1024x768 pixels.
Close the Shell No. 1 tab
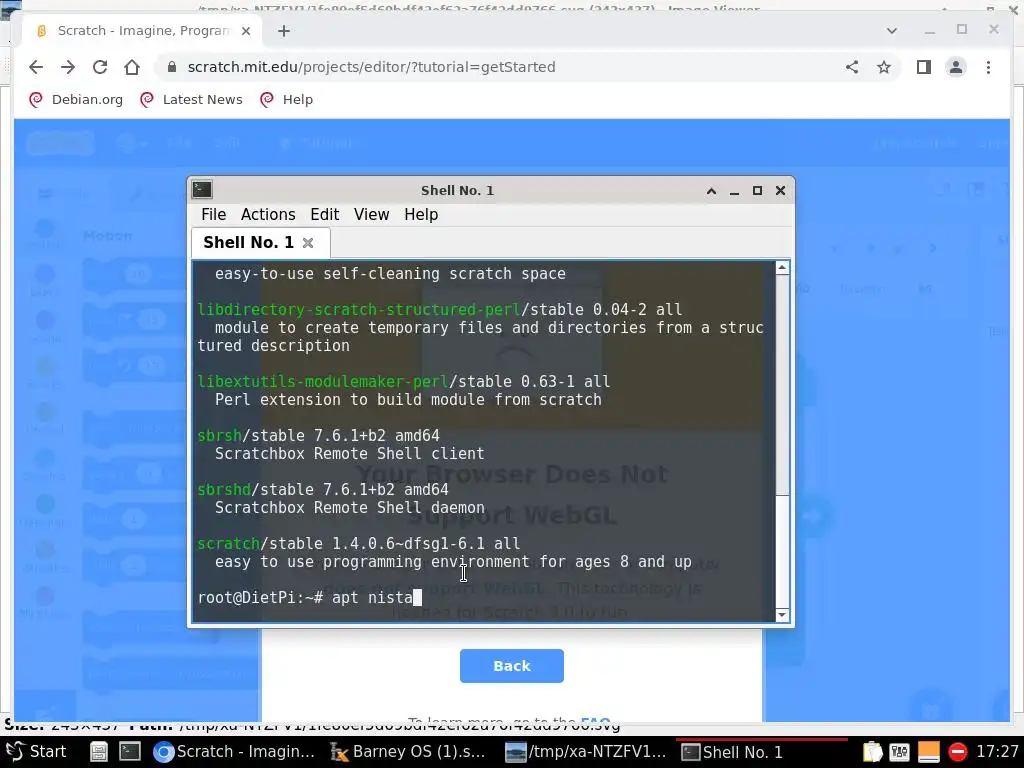(308, 243)
